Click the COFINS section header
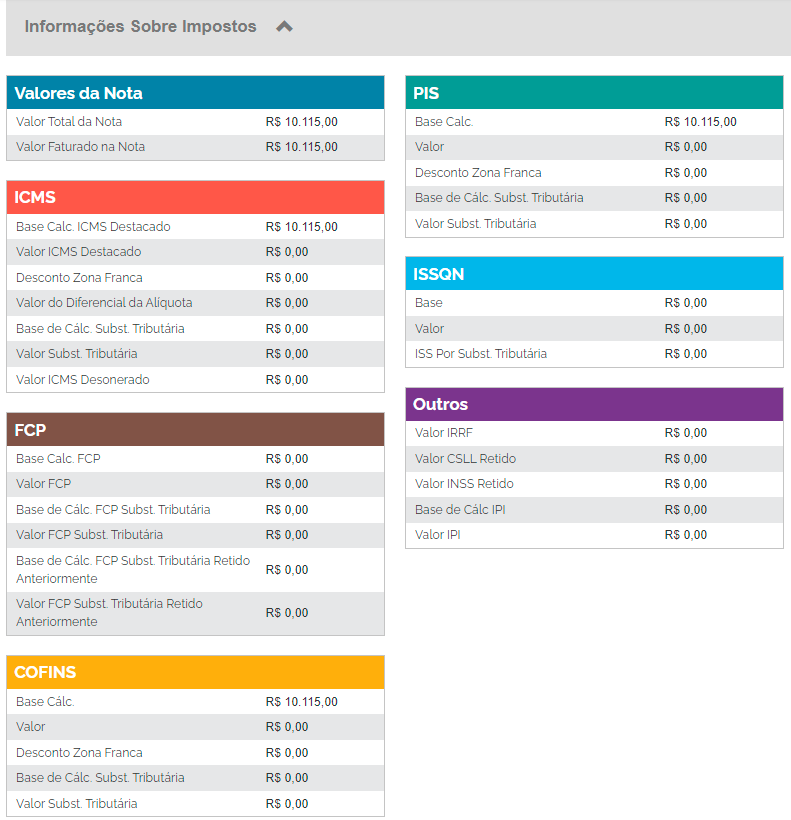Image resolution: width=791 pixels, height=820 pixels. [x=196, y=672]
